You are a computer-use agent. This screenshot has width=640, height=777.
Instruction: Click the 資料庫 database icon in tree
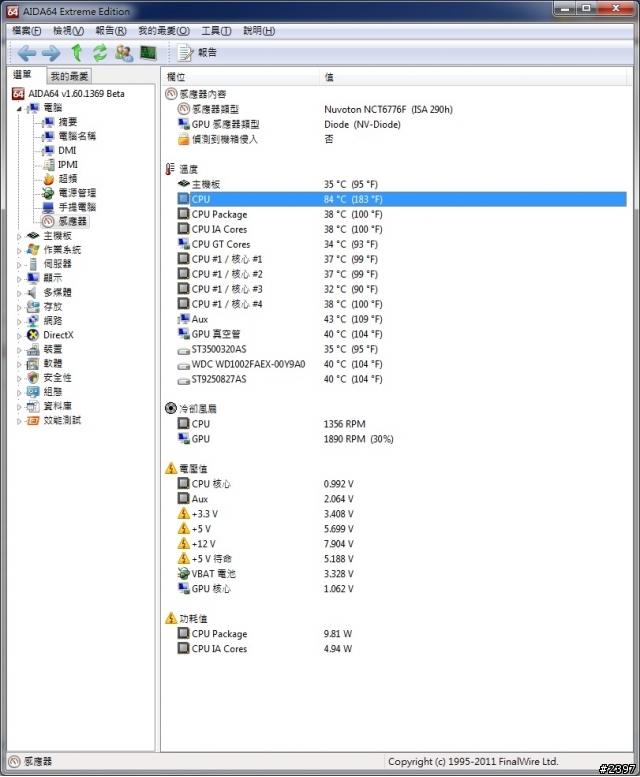tap(33, 406)
